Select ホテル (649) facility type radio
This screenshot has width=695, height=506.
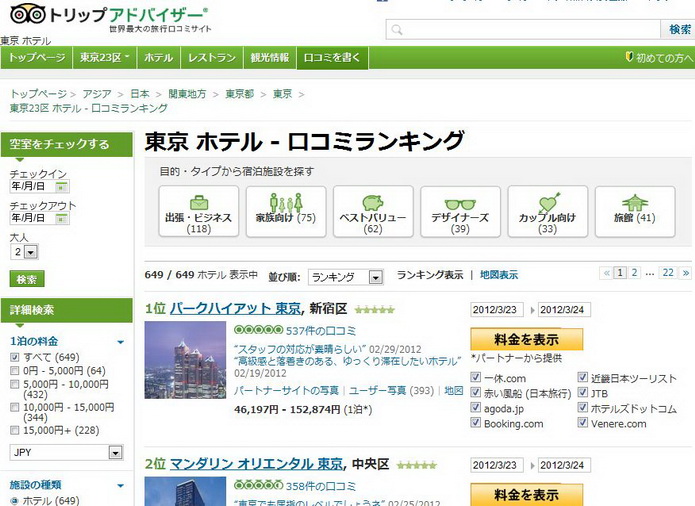pos(15,501)
